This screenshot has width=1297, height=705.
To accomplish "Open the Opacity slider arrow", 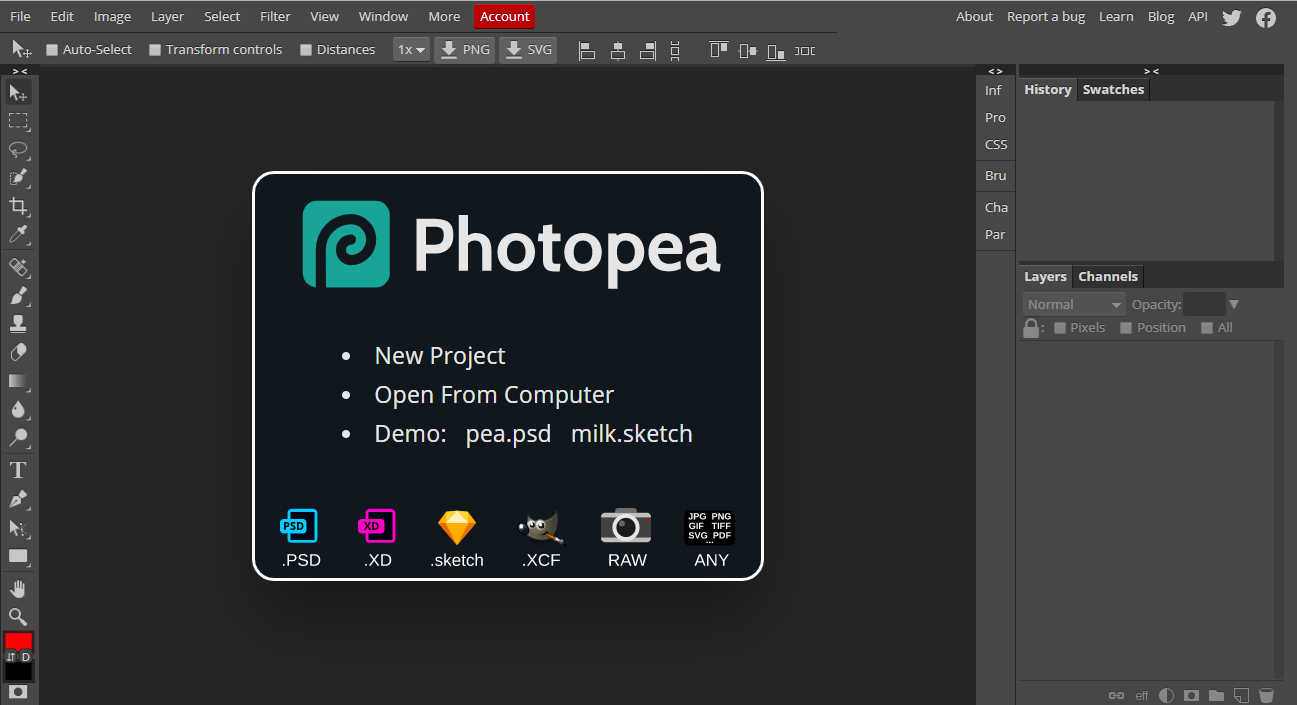I will [x=1234, y=304].
